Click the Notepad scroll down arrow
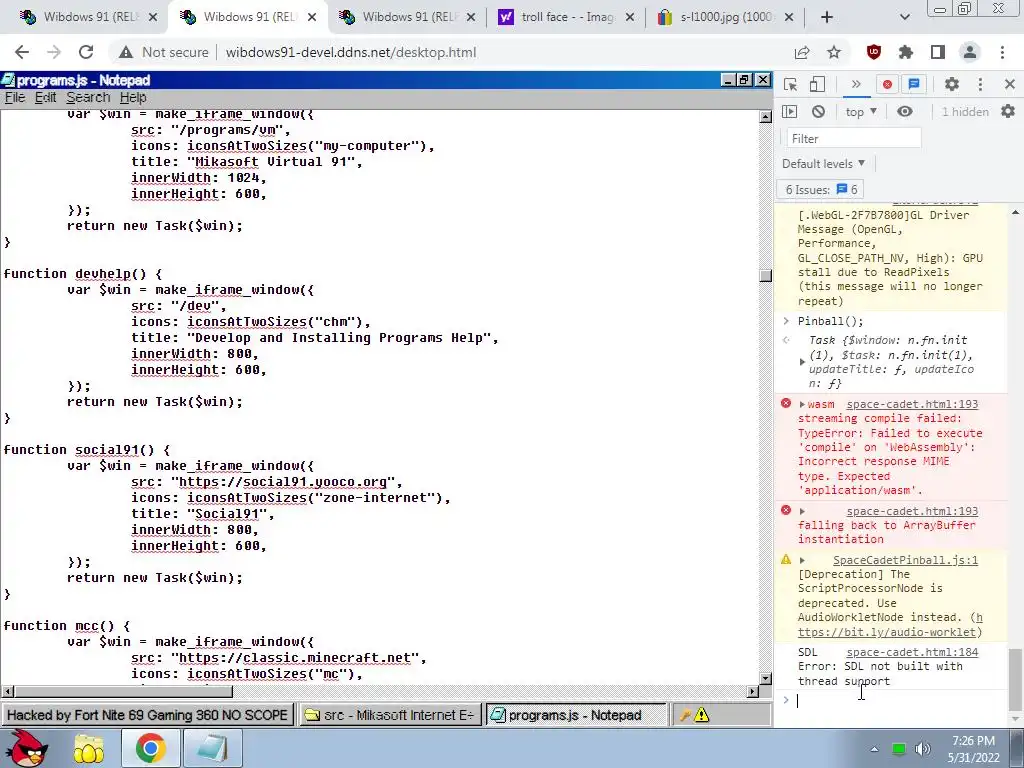 coord(765,679)
